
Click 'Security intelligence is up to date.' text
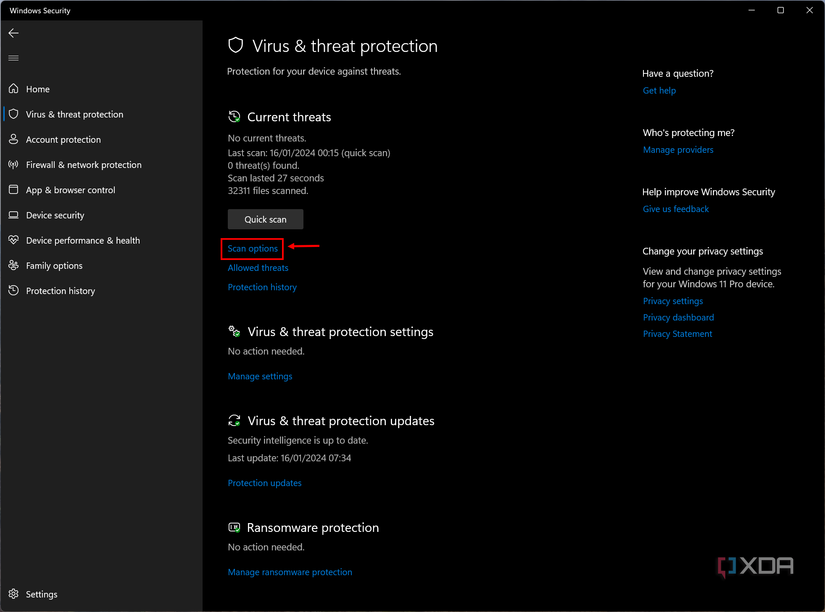[298, 440]
